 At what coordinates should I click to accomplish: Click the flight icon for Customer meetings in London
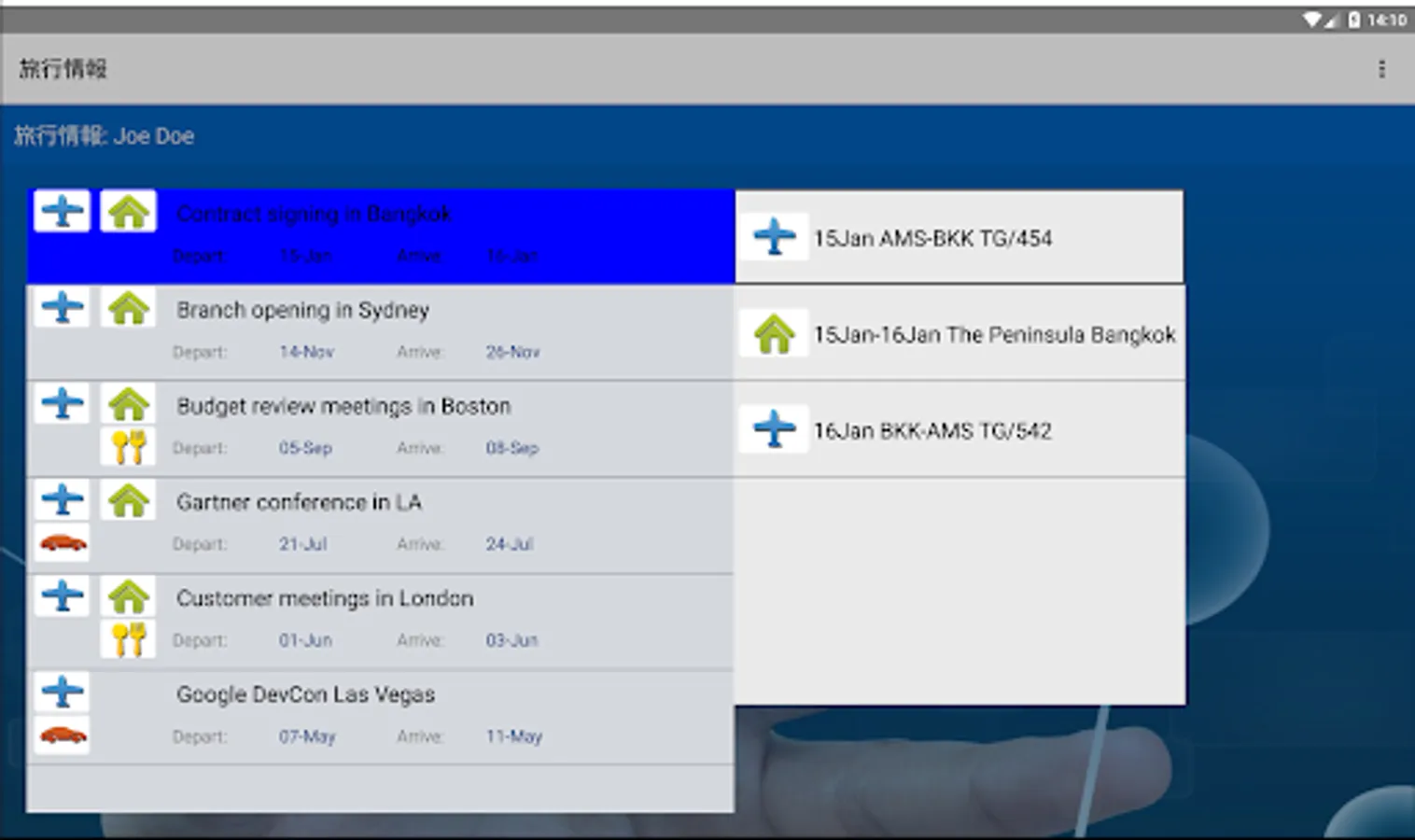coord(63,595)
